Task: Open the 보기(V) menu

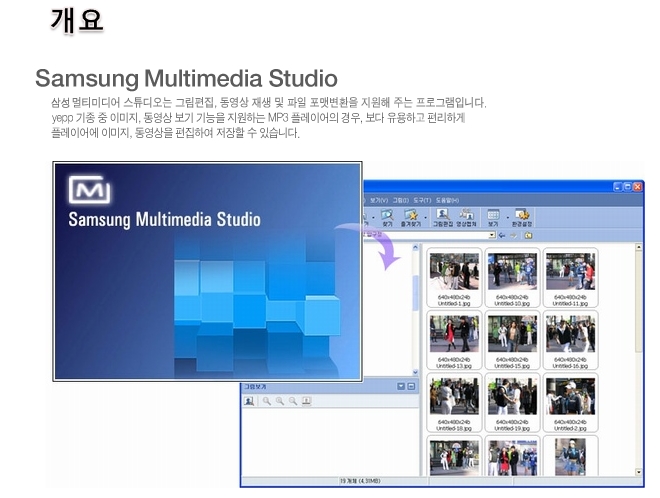Action: click(379, 200)
